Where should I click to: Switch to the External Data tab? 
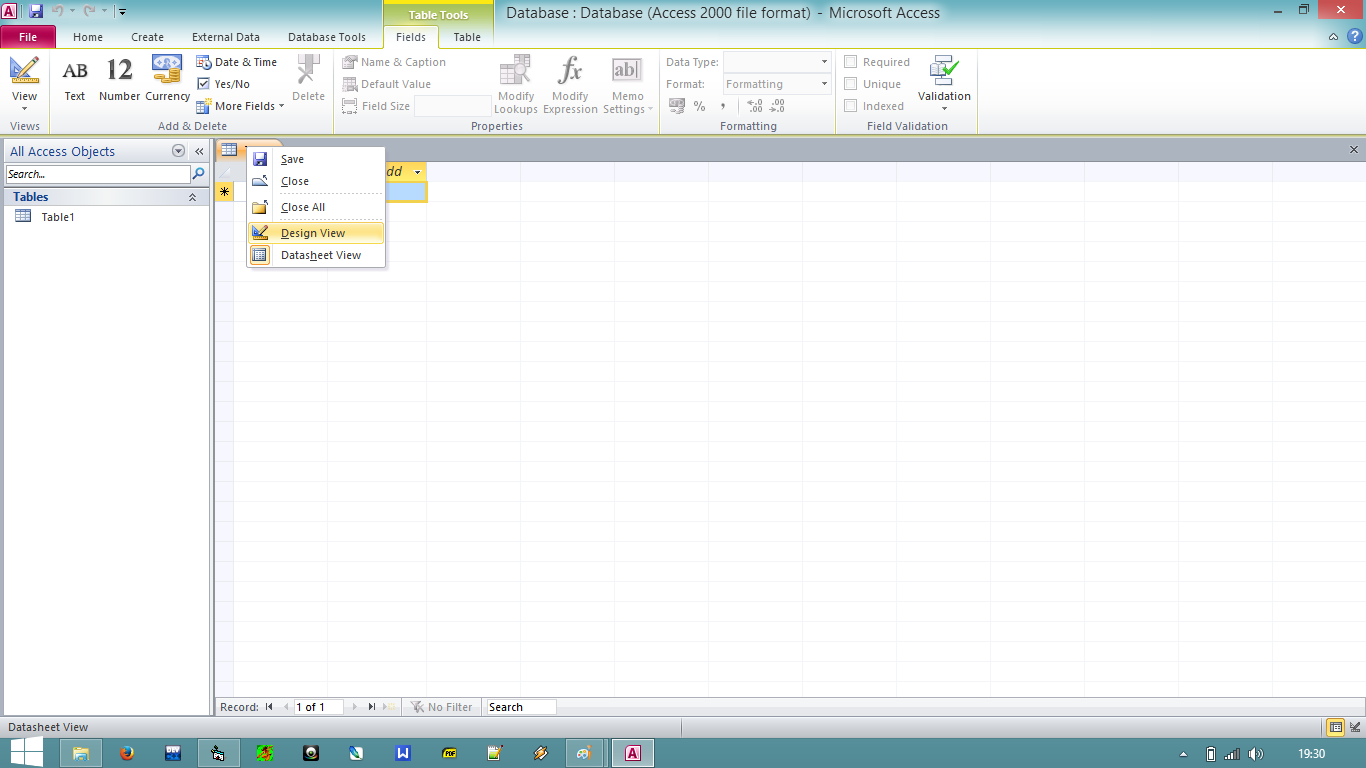click(x=226, y=37)
